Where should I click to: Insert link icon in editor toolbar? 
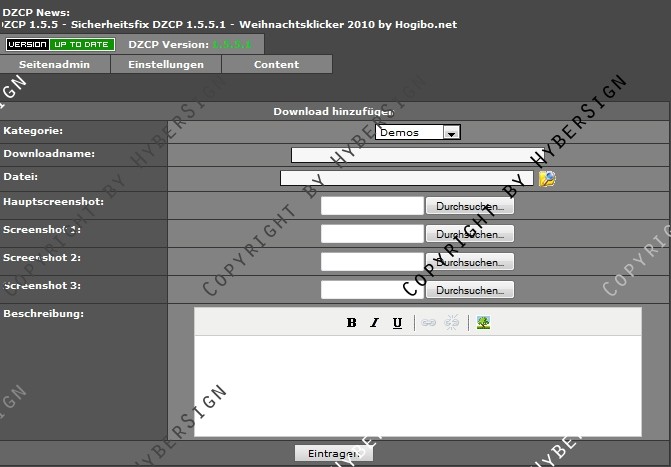[x=428, y=323]
